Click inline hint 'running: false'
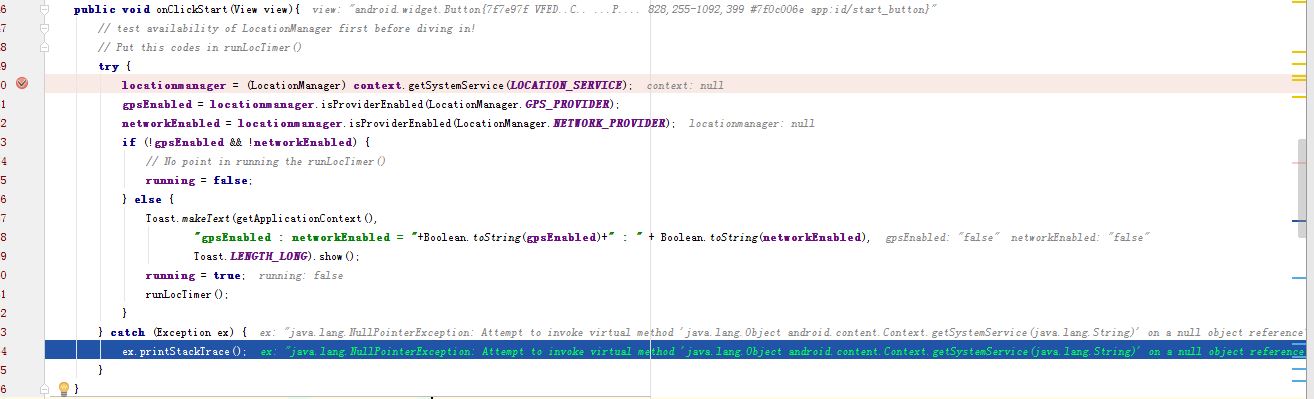Screen dimensions: 1314x399 click(x=301, y=275)
